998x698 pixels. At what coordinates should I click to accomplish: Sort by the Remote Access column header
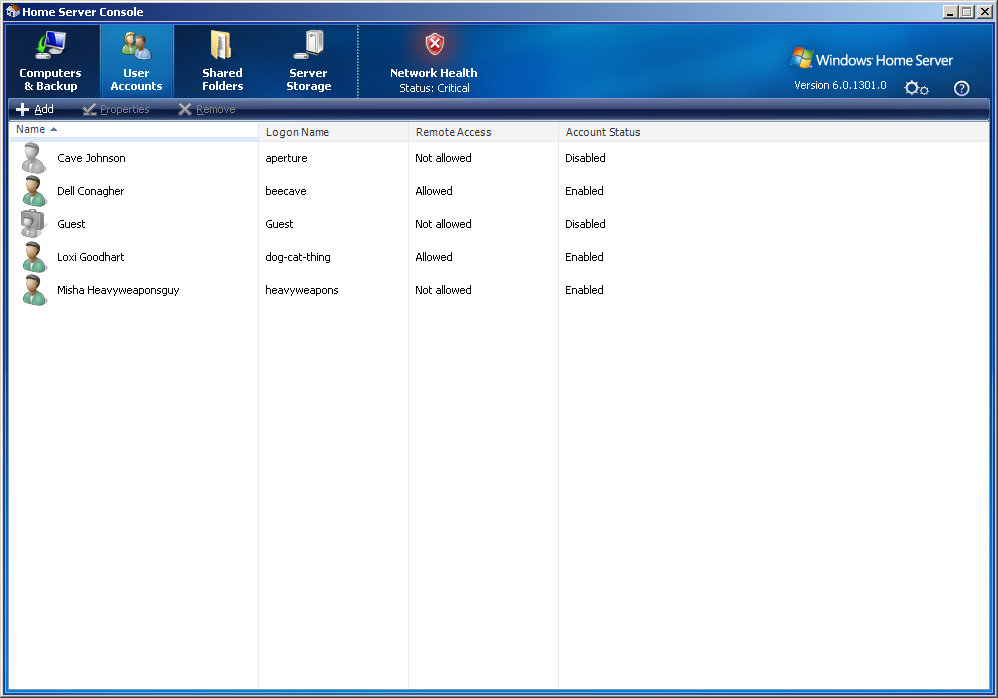coord(453,132)
